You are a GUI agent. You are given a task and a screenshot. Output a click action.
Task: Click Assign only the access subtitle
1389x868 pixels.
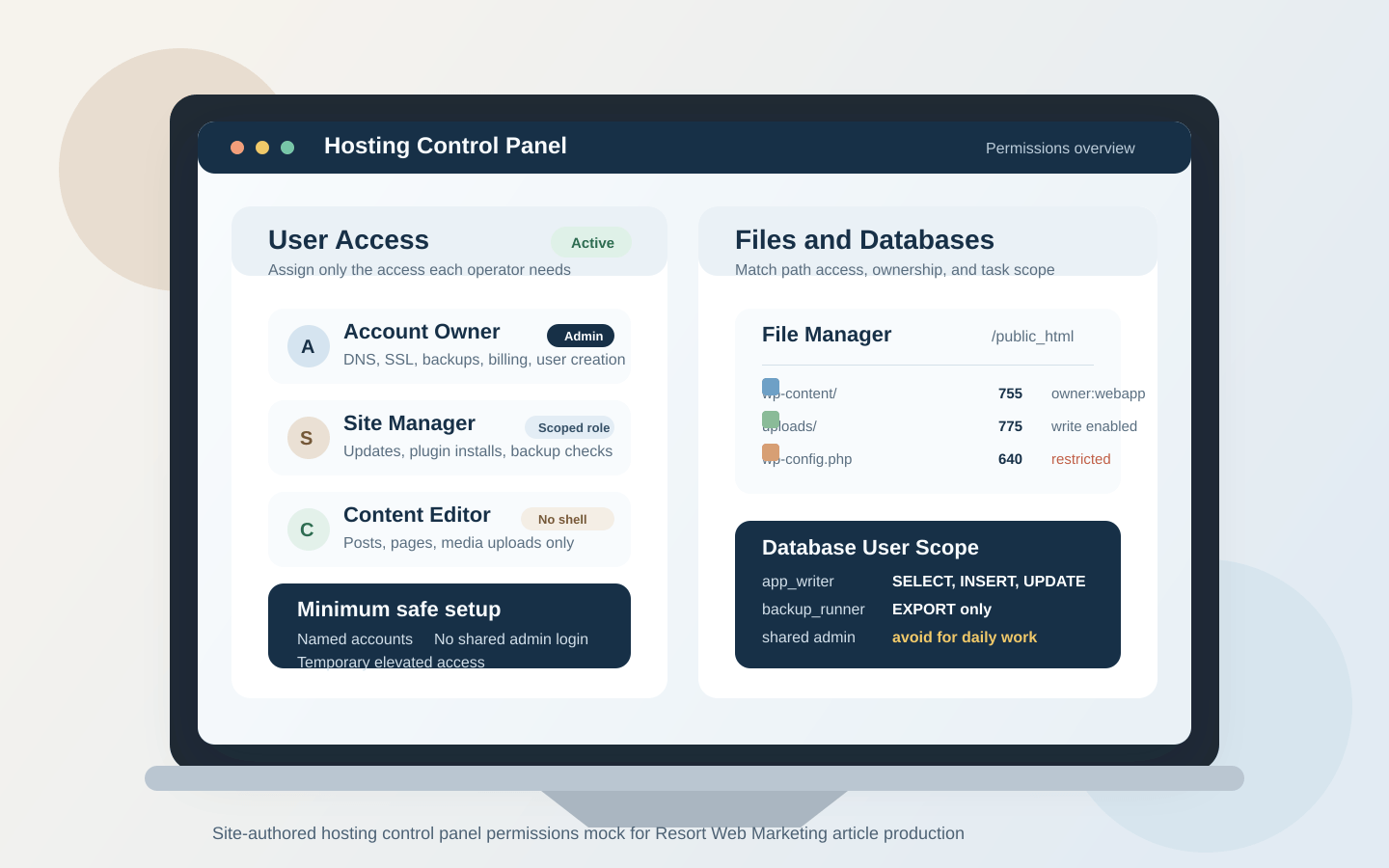(420, 270)
